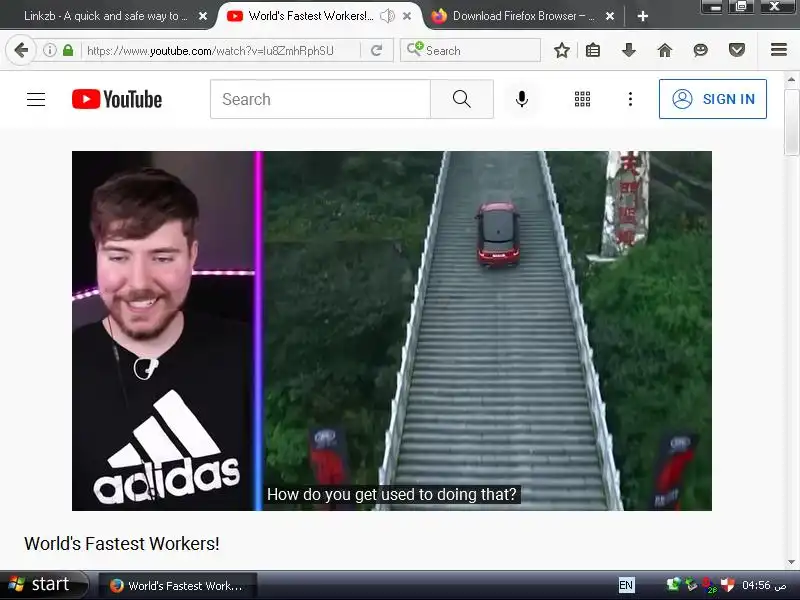
Task: Go to Firefox home page icon
Action: click(665, 50)
